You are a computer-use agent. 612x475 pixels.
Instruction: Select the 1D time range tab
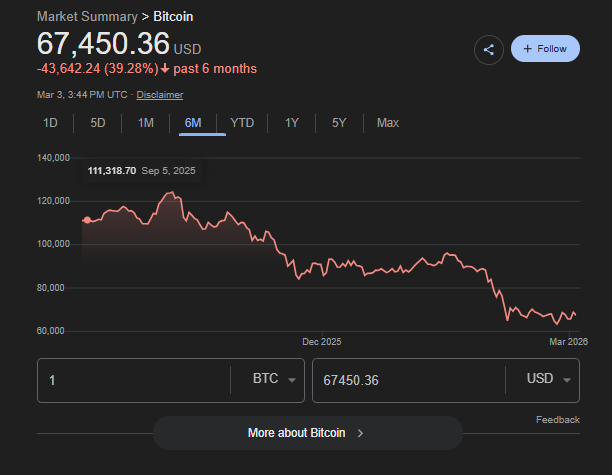coord(51,123)
